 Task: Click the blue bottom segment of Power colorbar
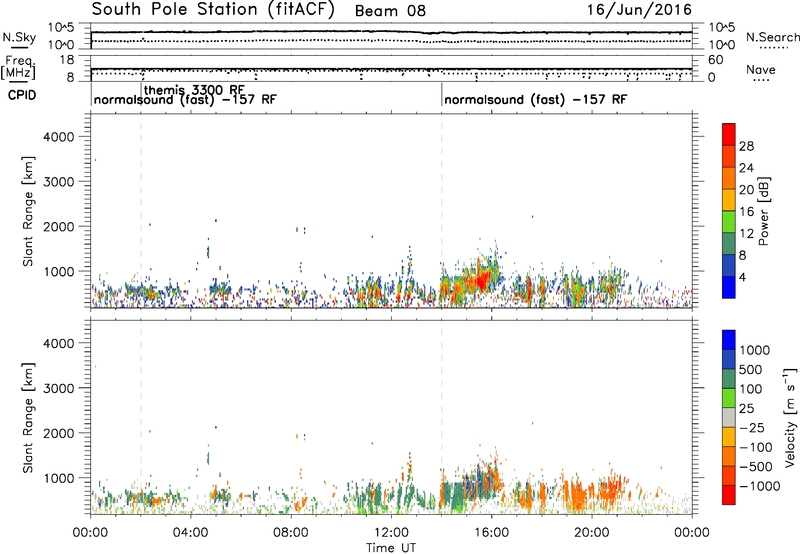point(729,287)
